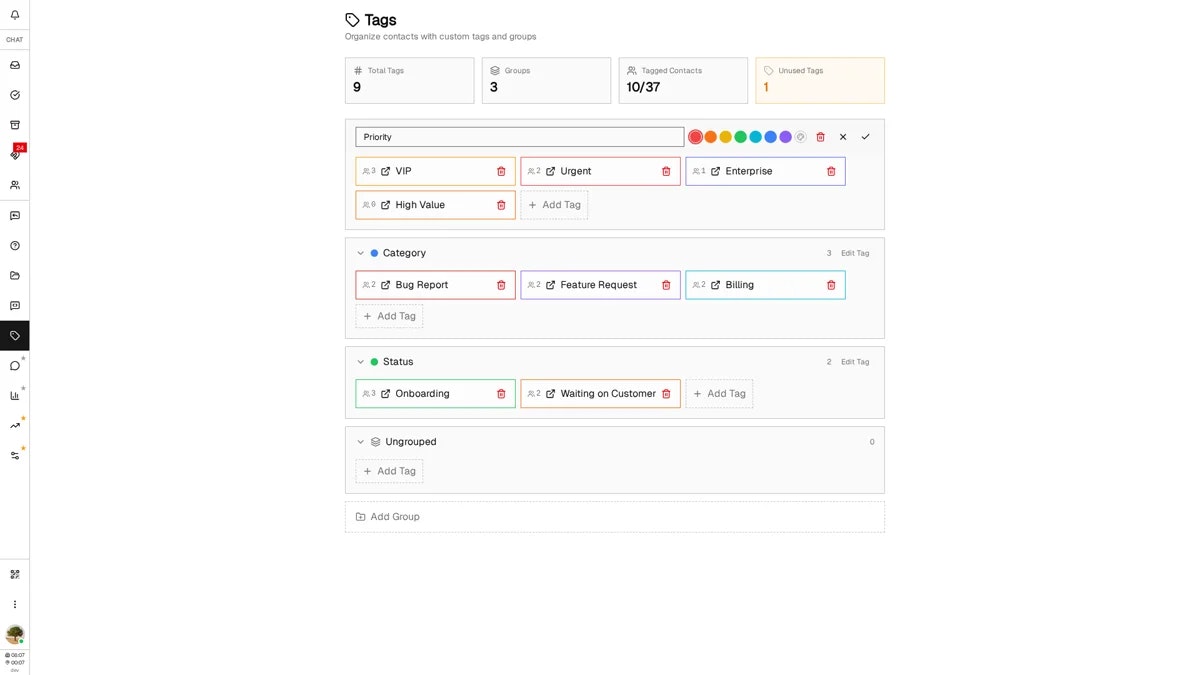Open the VIP tag's external link icon

[x=387, y=171]
